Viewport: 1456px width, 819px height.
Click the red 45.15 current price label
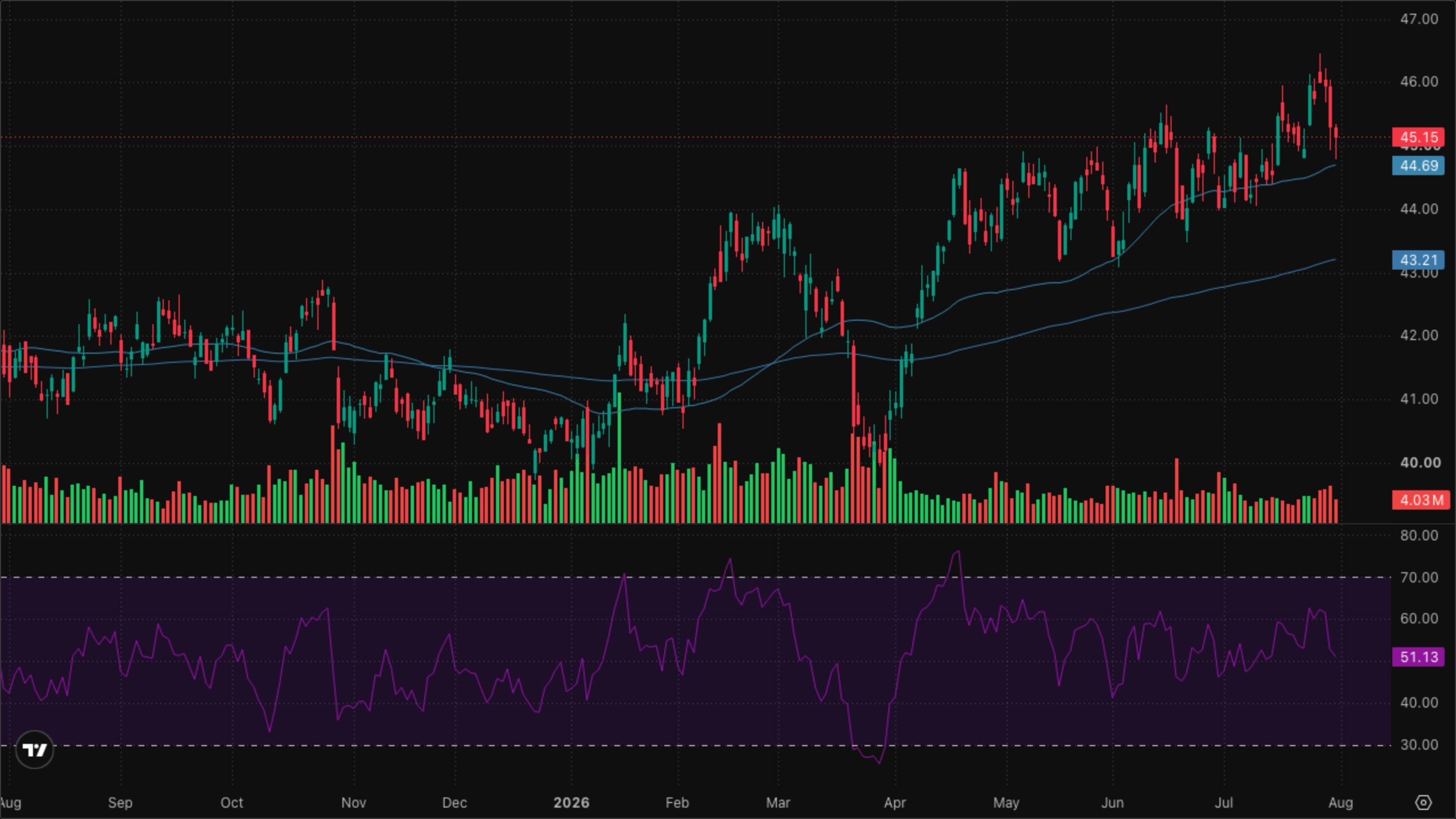point(1418,137)
